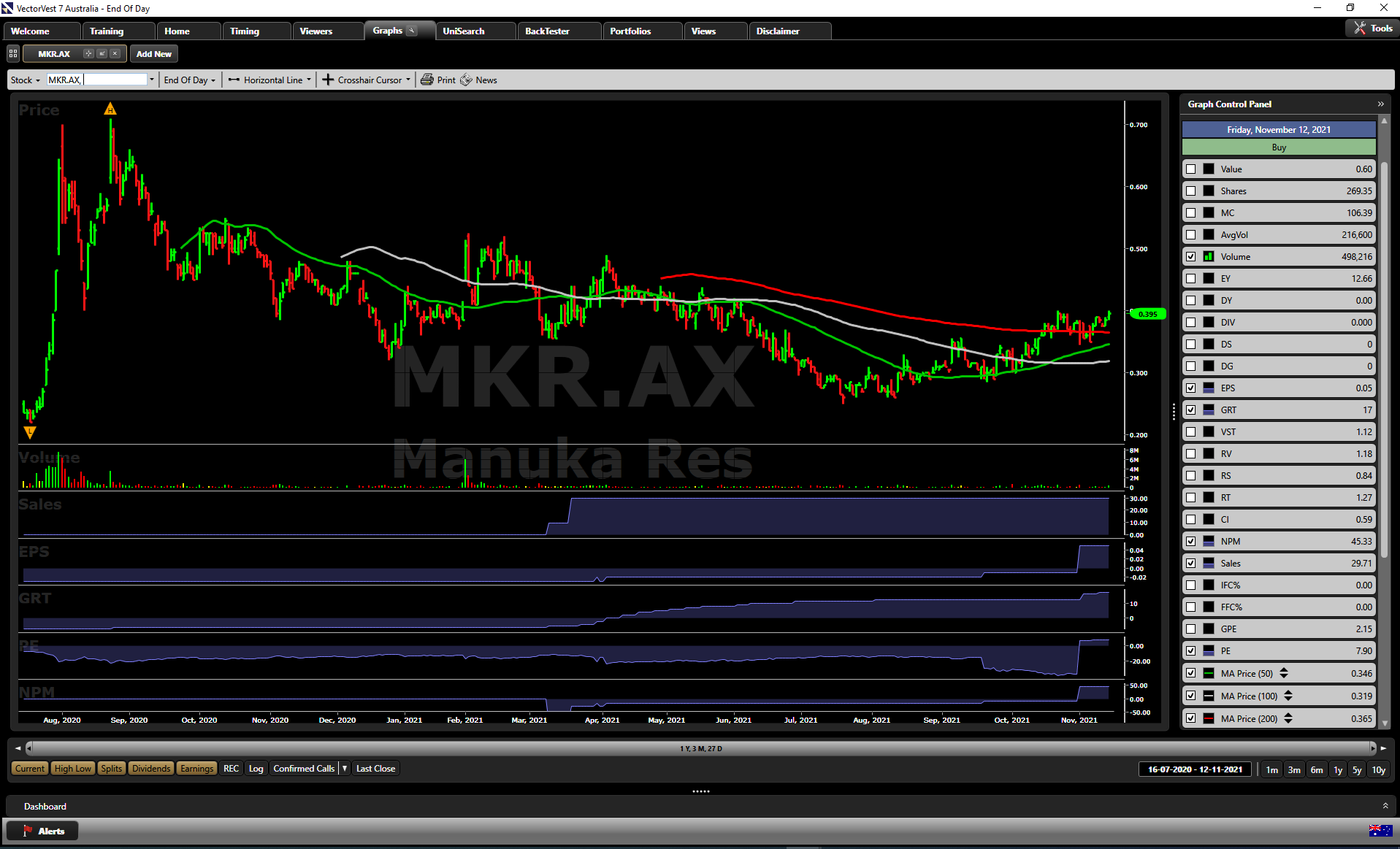Click the Log scale button
This screenshot has width=1400, height=849.
pos(256,769)
